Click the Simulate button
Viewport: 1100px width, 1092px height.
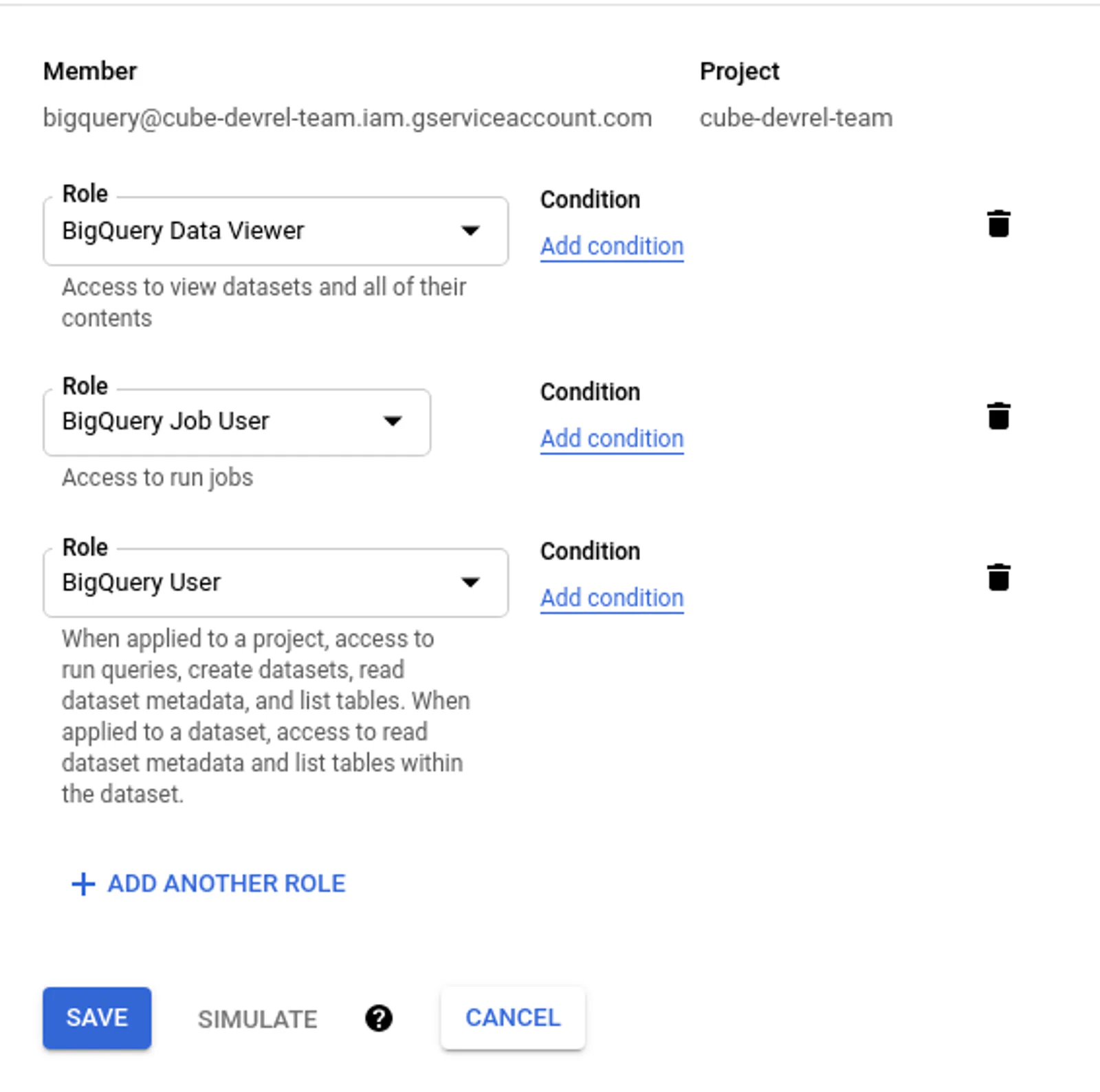258,1019
